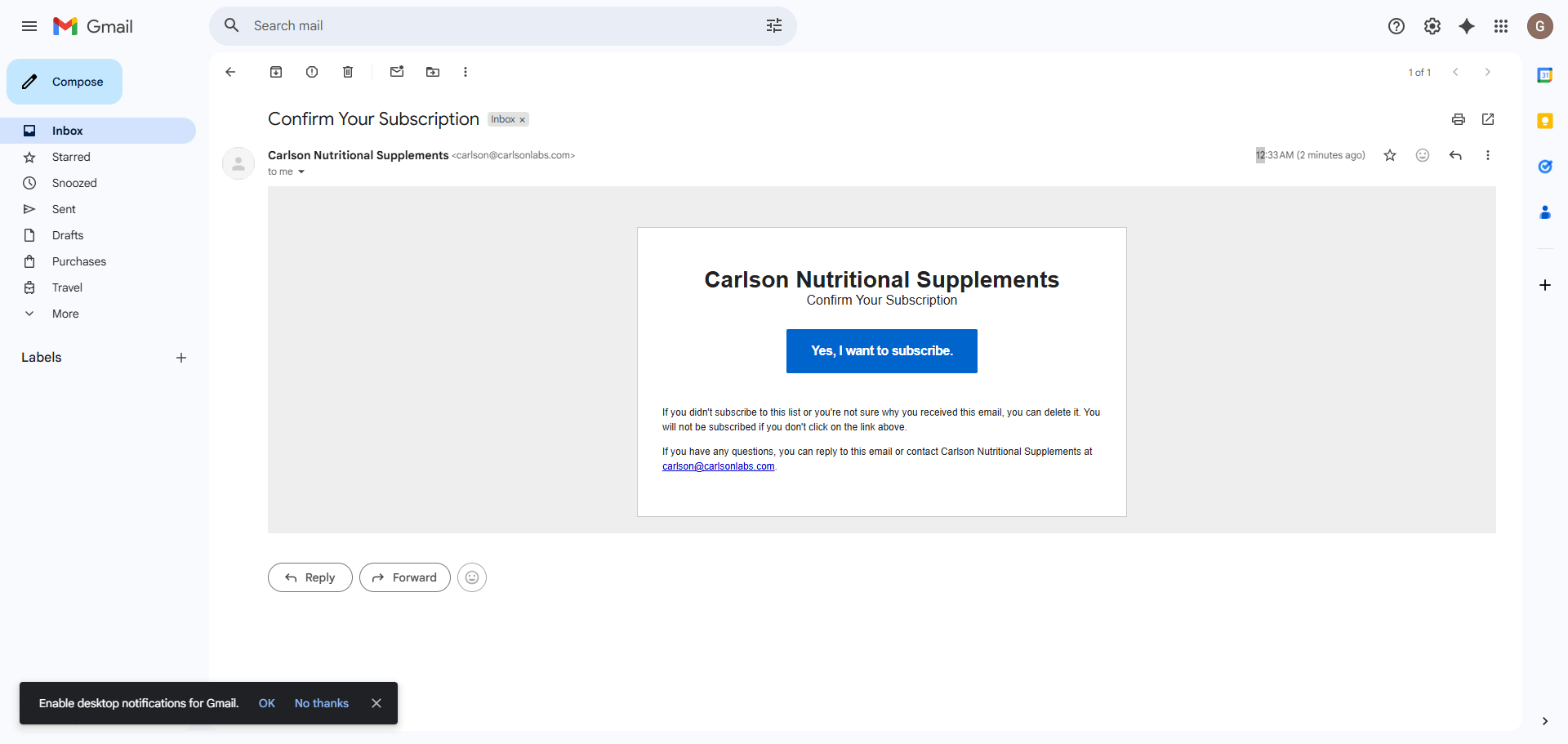The height and width of the screenshot is (744, 1568).
Task: Click the 'Confirm Your Subscription' subject heading
Action: [x=373, y=119]
